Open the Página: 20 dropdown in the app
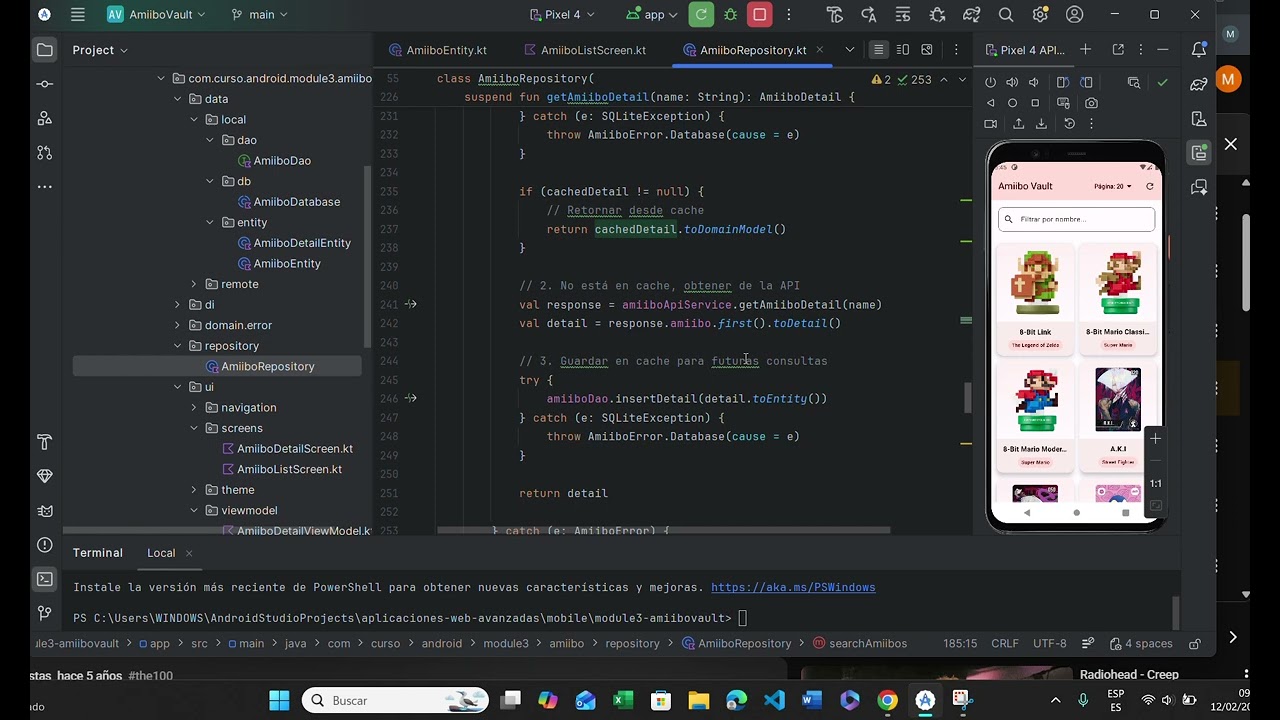The width and height of the screenshot is (1280, 720). (x=1113, y=186)
